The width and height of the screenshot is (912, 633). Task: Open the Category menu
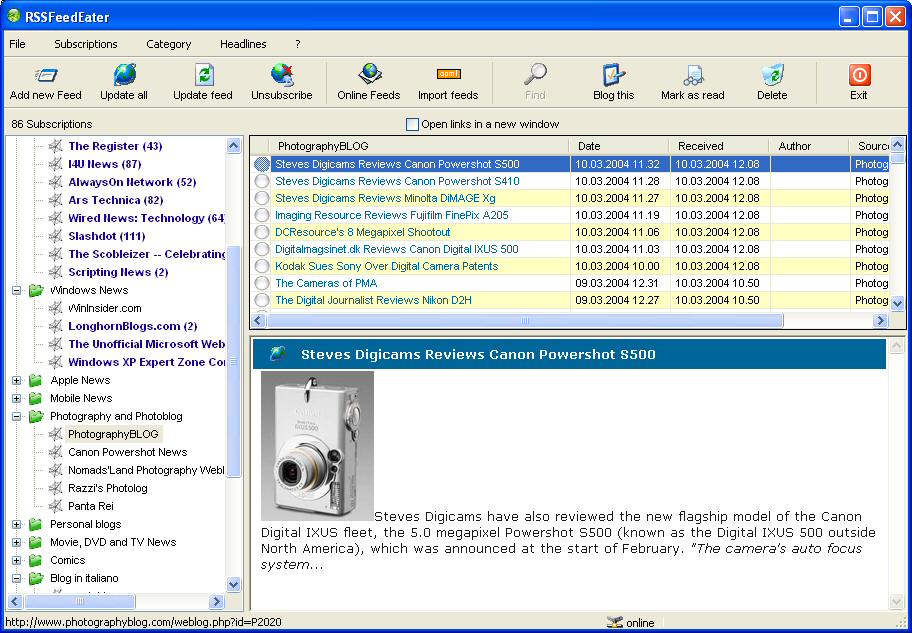click(x=169, y=44)
